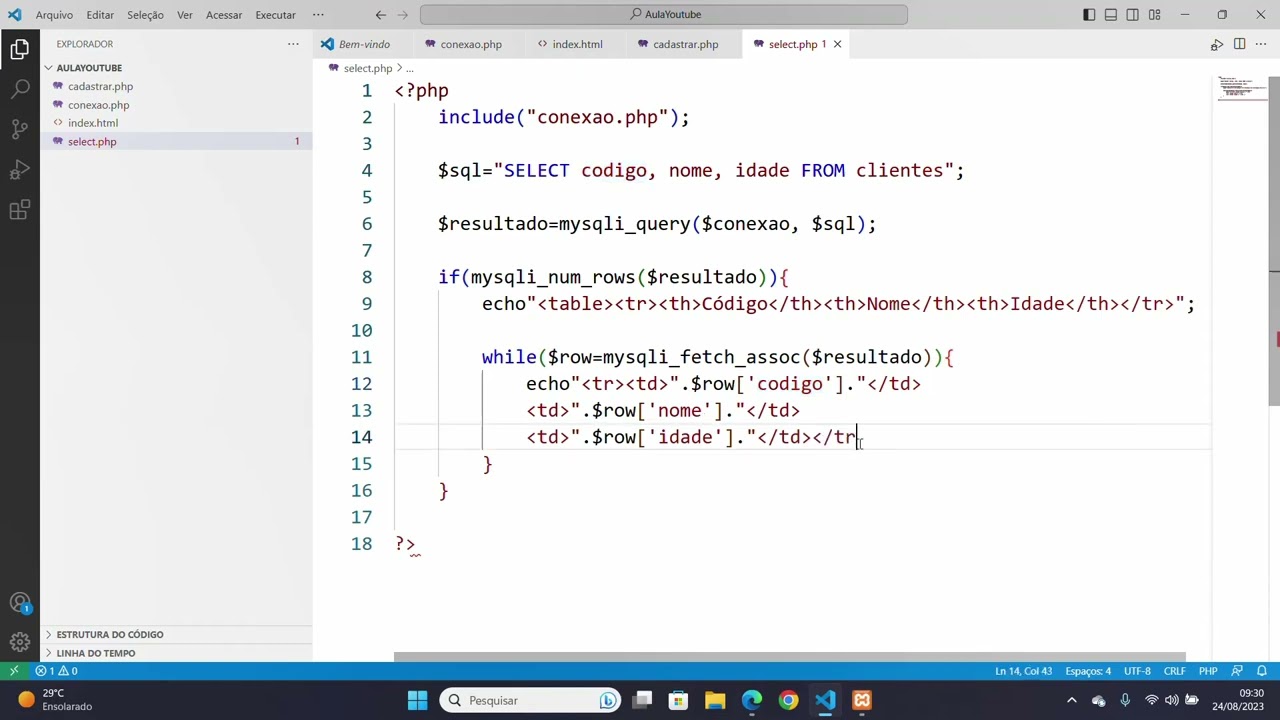Screen dimensions: 1280x720
Task: Open the Source Control view
Action: 20,129
